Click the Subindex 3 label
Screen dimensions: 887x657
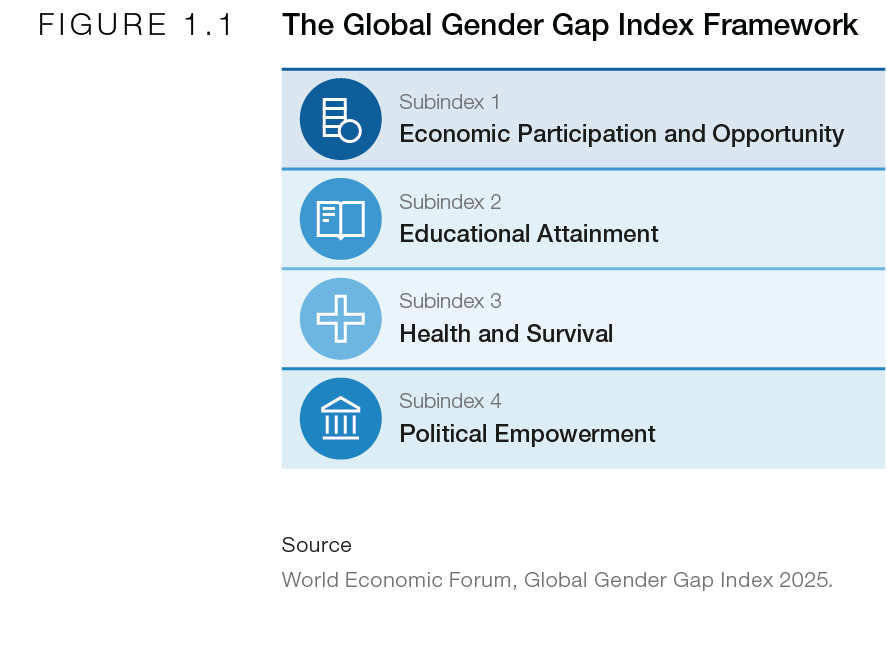click(450, 302)
